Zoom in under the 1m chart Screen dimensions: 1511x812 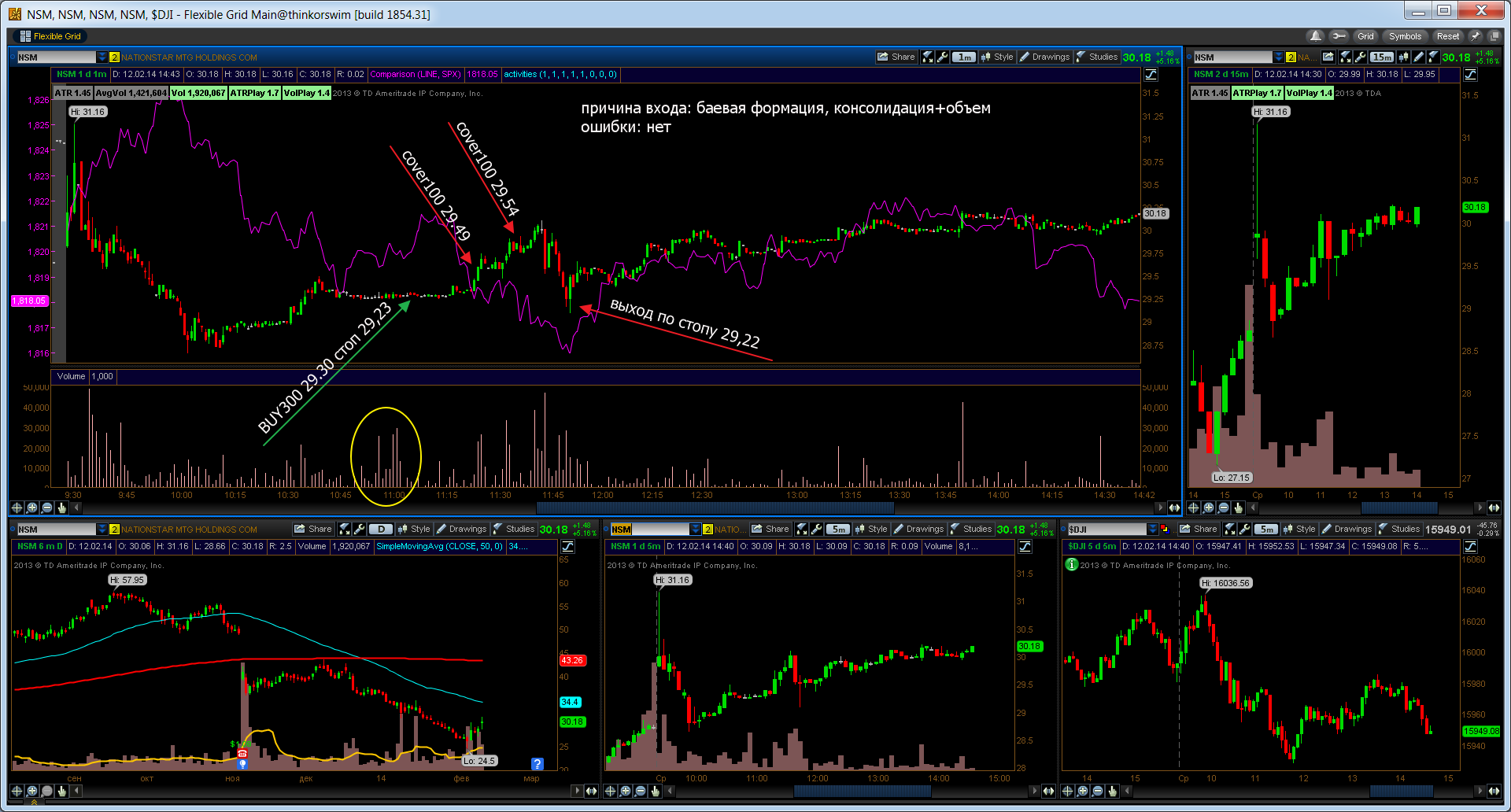click(31, 507)
